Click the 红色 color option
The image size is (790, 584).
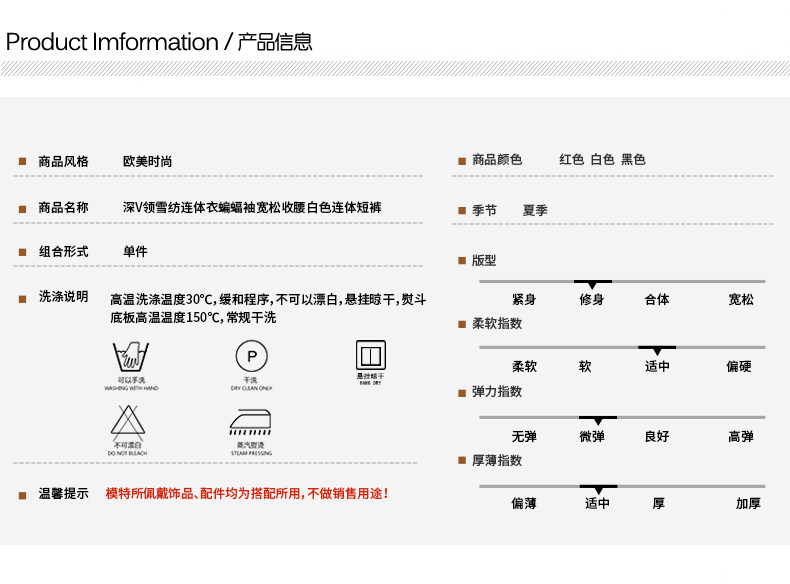click(571, 160)
